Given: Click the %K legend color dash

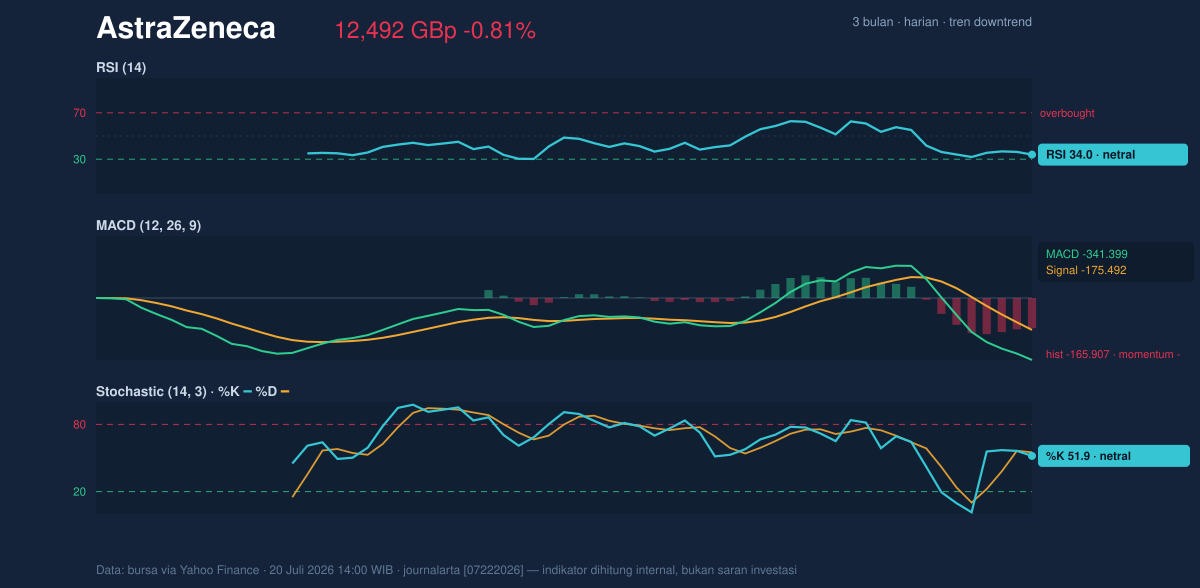Looking at the screenshot, I should [x=247, y=392].
